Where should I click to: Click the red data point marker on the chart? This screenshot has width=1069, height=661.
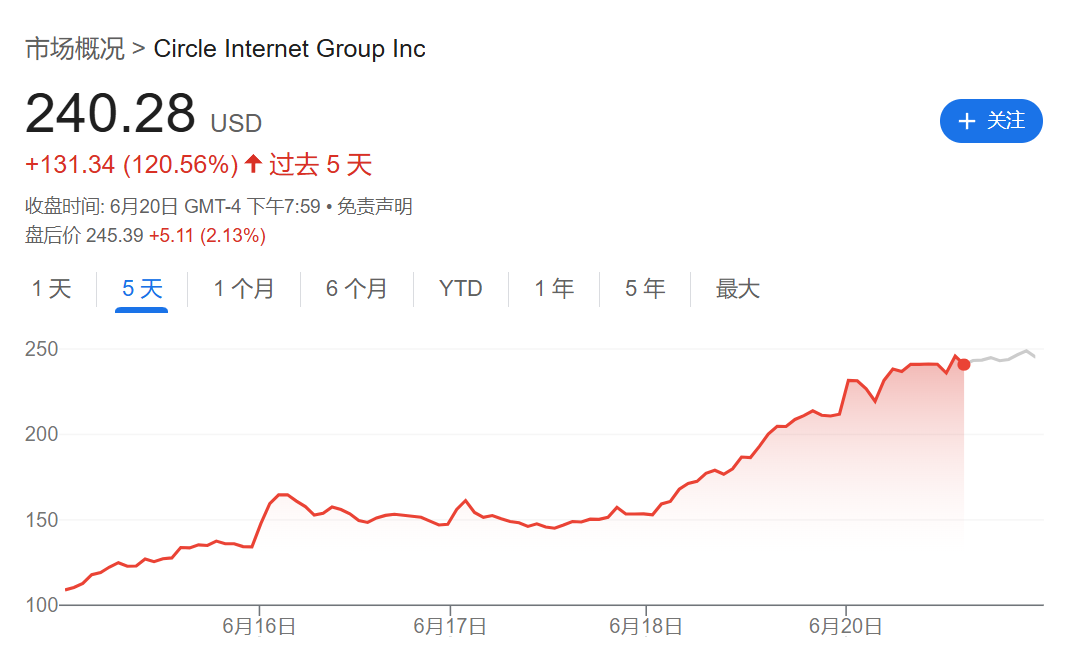tap(962, 365)
